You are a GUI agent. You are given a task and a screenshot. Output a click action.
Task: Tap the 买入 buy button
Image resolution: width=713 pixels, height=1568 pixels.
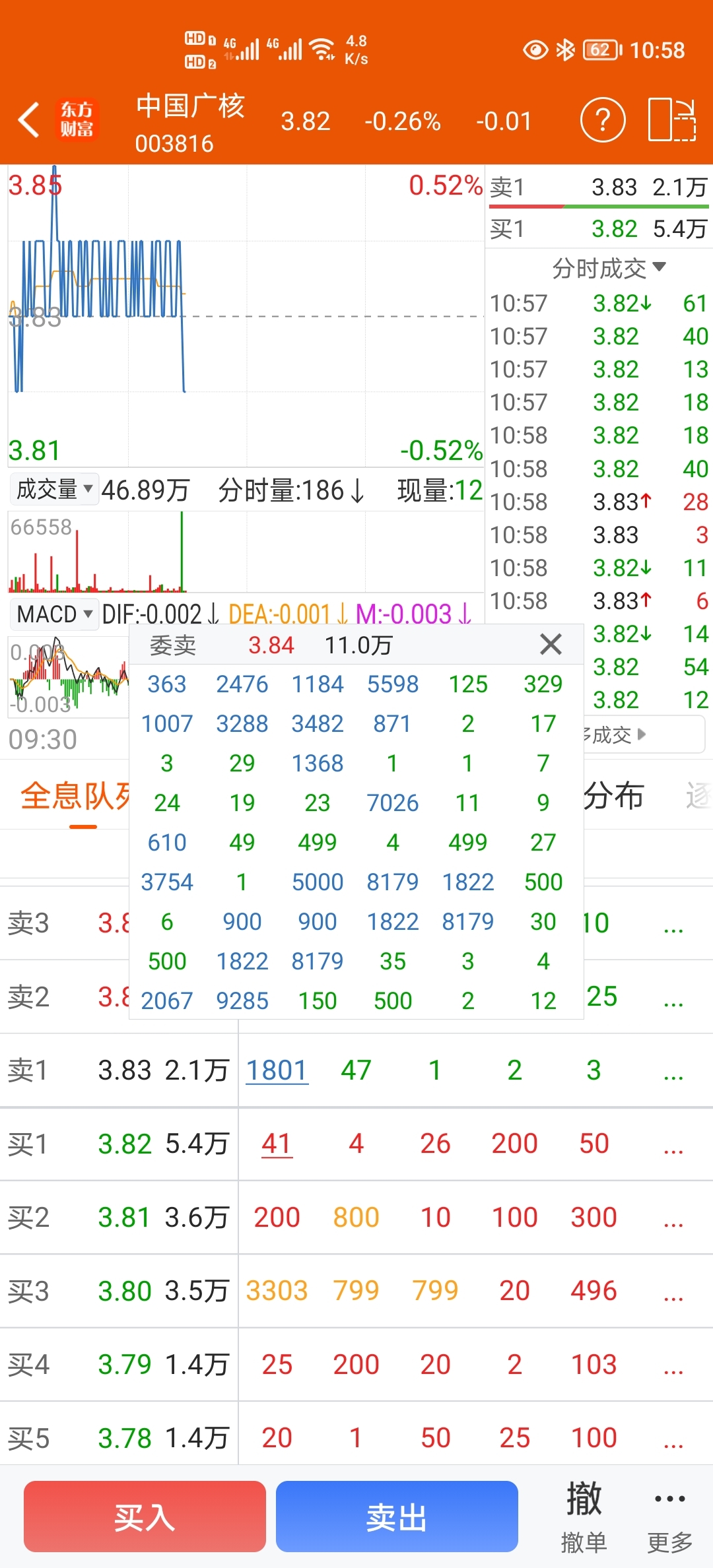(x=145, y=1517)
